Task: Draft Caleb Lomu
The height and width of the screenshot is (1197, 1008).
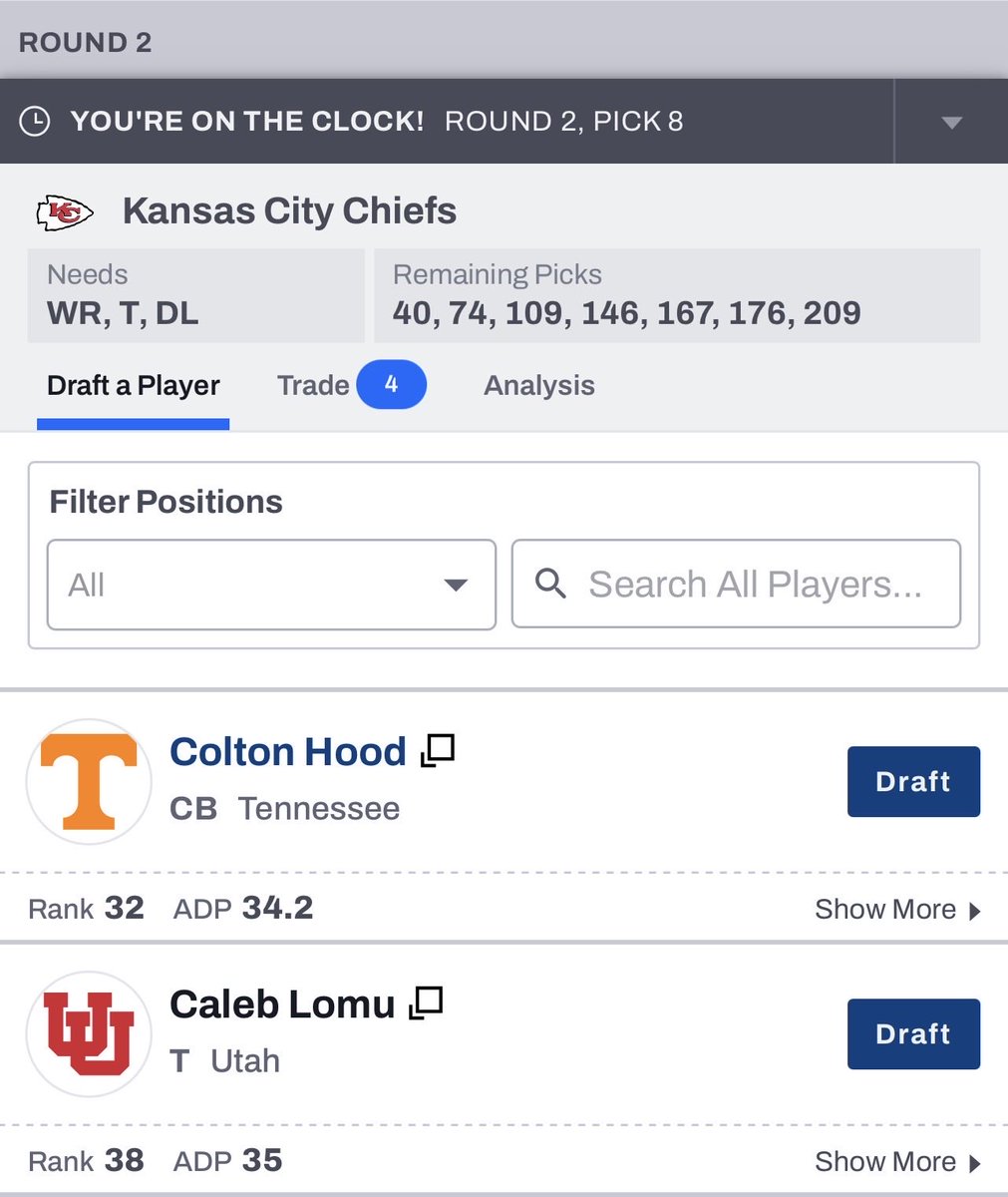Action: point(913,1033)
